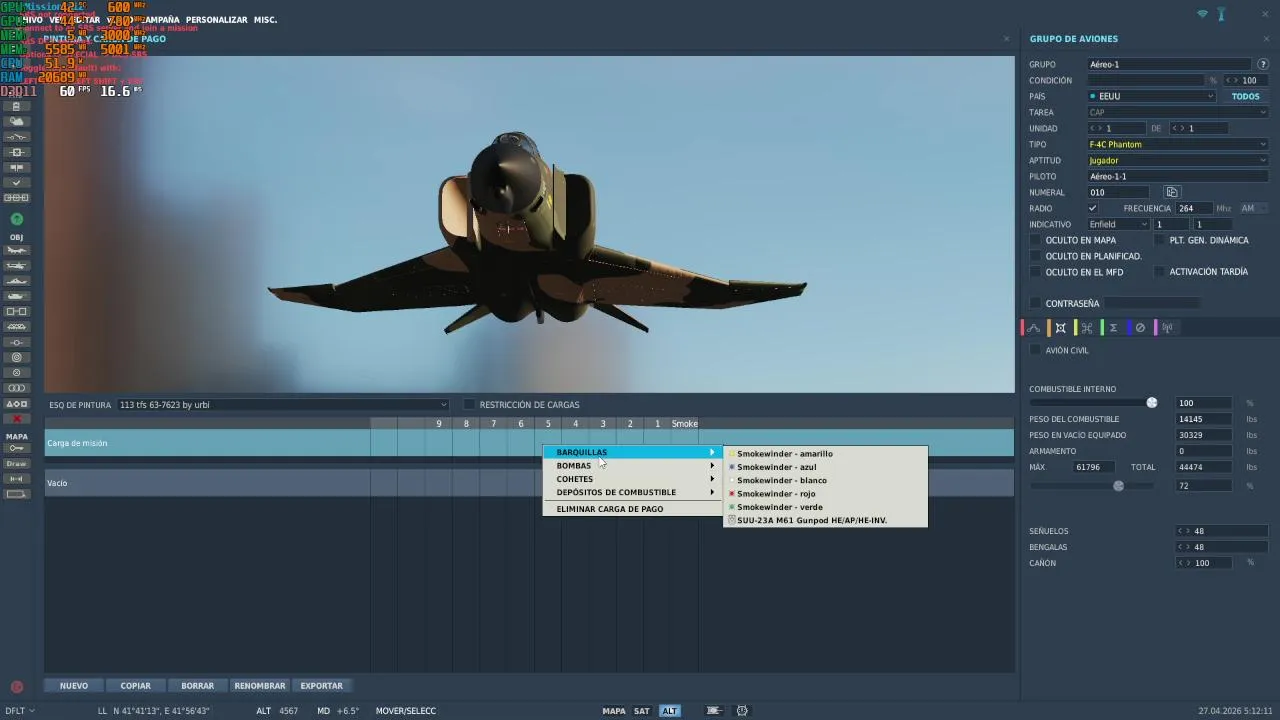Open the failures tab with blue marker
1280x720 pixels.
[x=1140, y=328]
